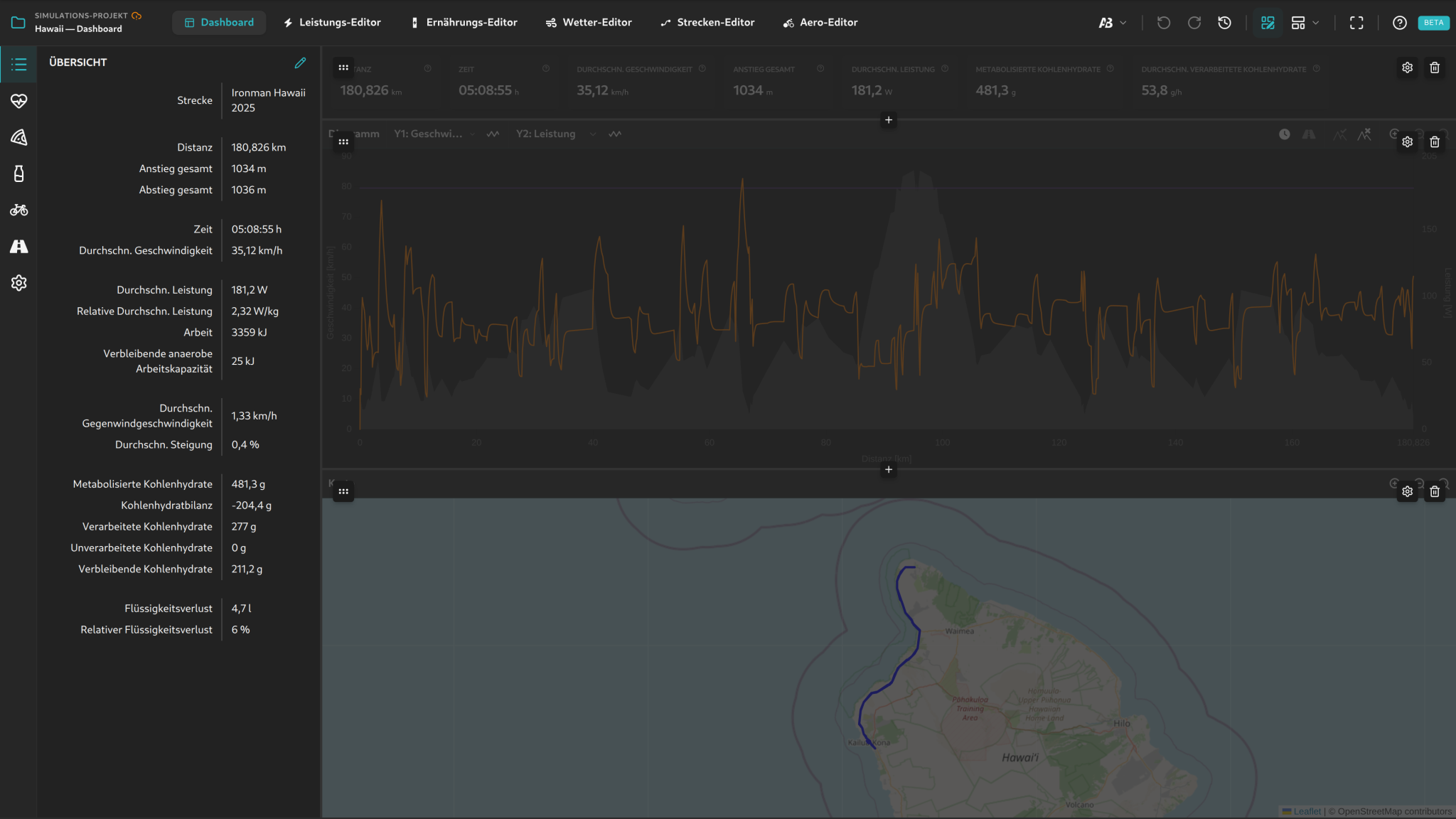
Task: Add widget below the diagram
Action: point(888,470)
